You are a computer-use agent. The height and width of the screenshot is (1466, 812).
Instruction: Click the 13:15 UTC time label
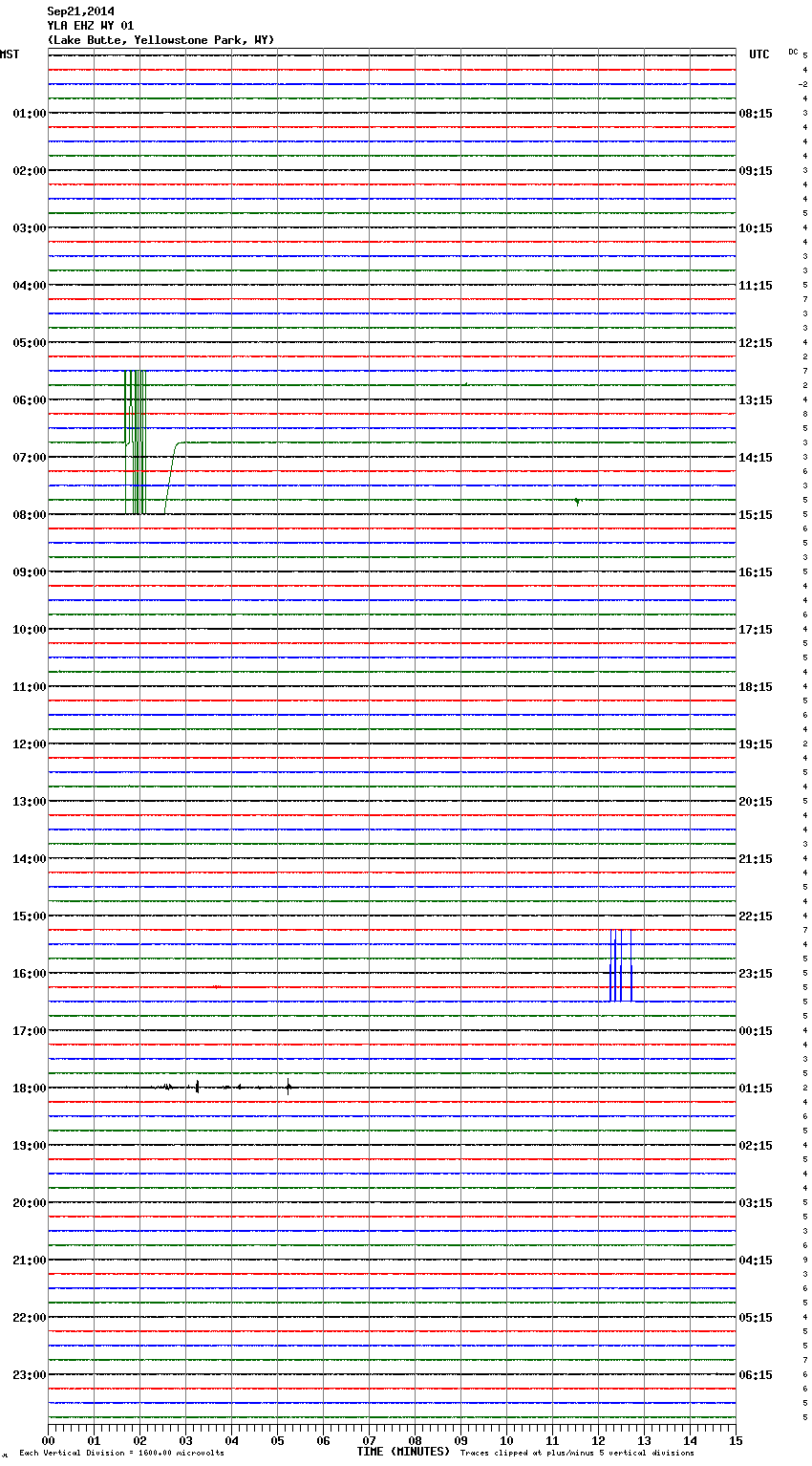click(756, 400)
